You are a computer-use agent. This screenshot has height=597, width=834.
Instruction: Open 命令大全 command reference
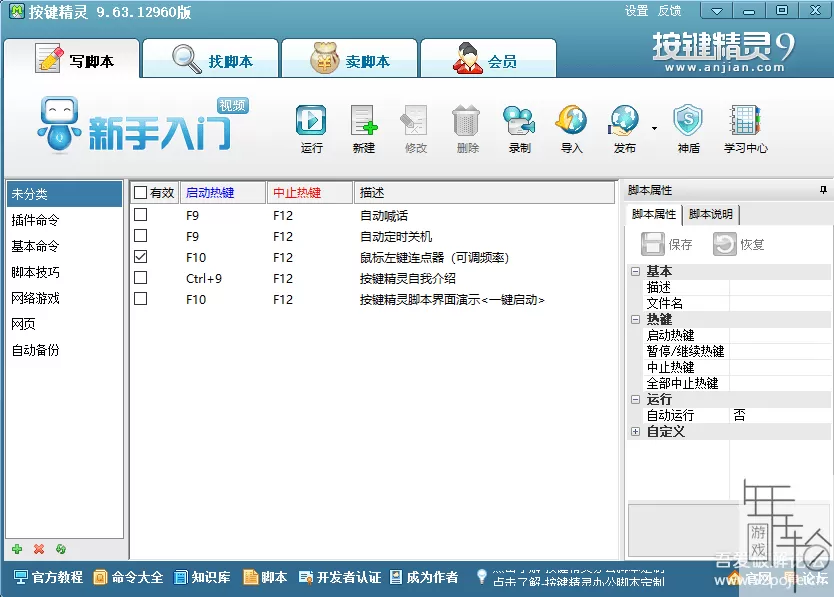(x=128, y=577)
